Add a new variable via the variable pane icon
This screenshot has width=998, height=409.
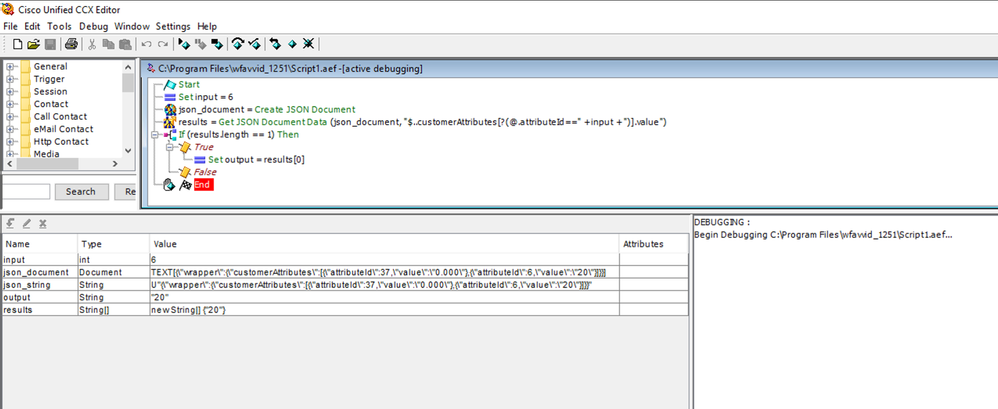coord(11,223)
